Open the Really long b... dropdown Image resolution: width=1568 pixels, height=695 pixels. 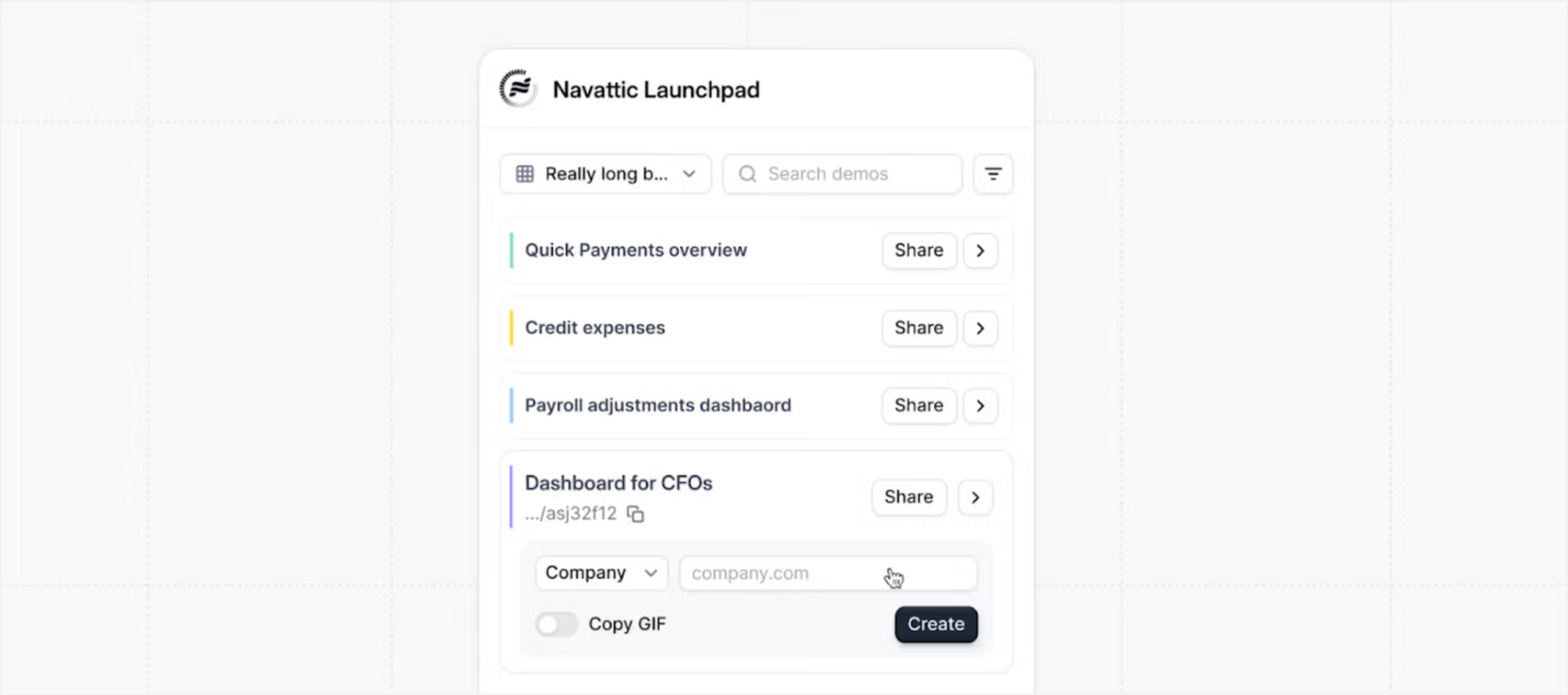(x=605, y=174)
